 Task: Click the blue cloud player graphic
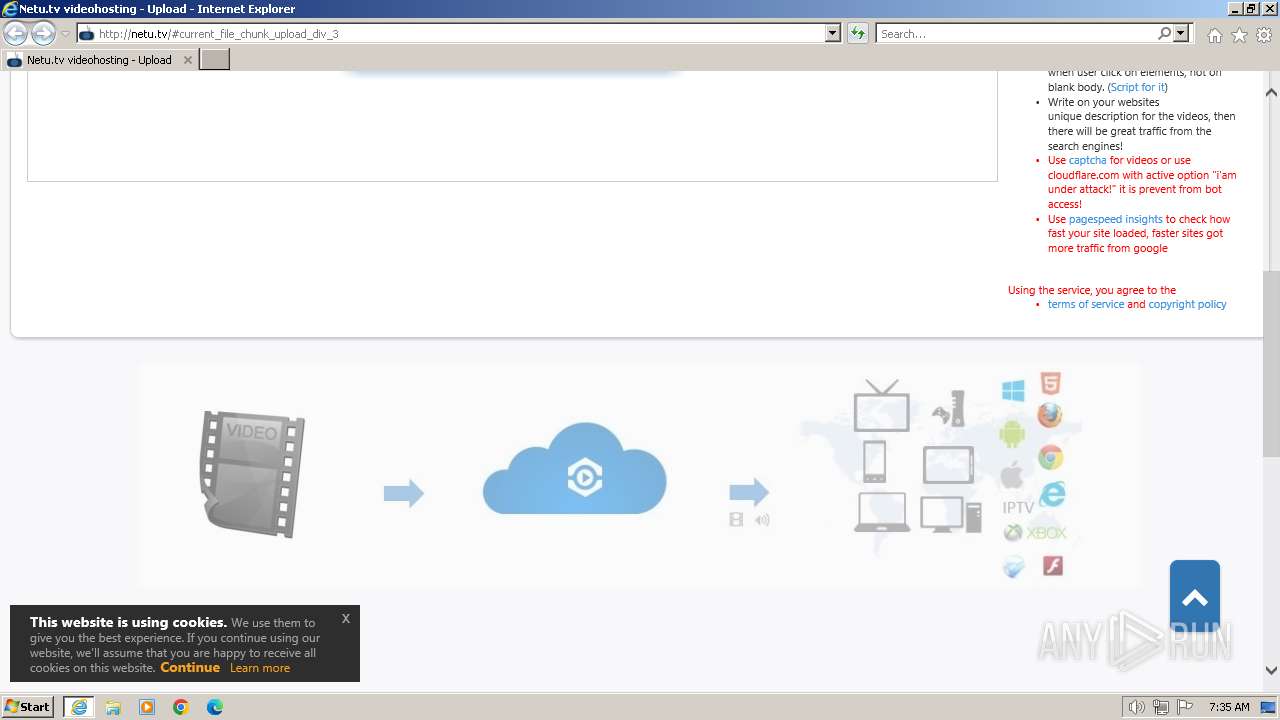coord(575,469)
